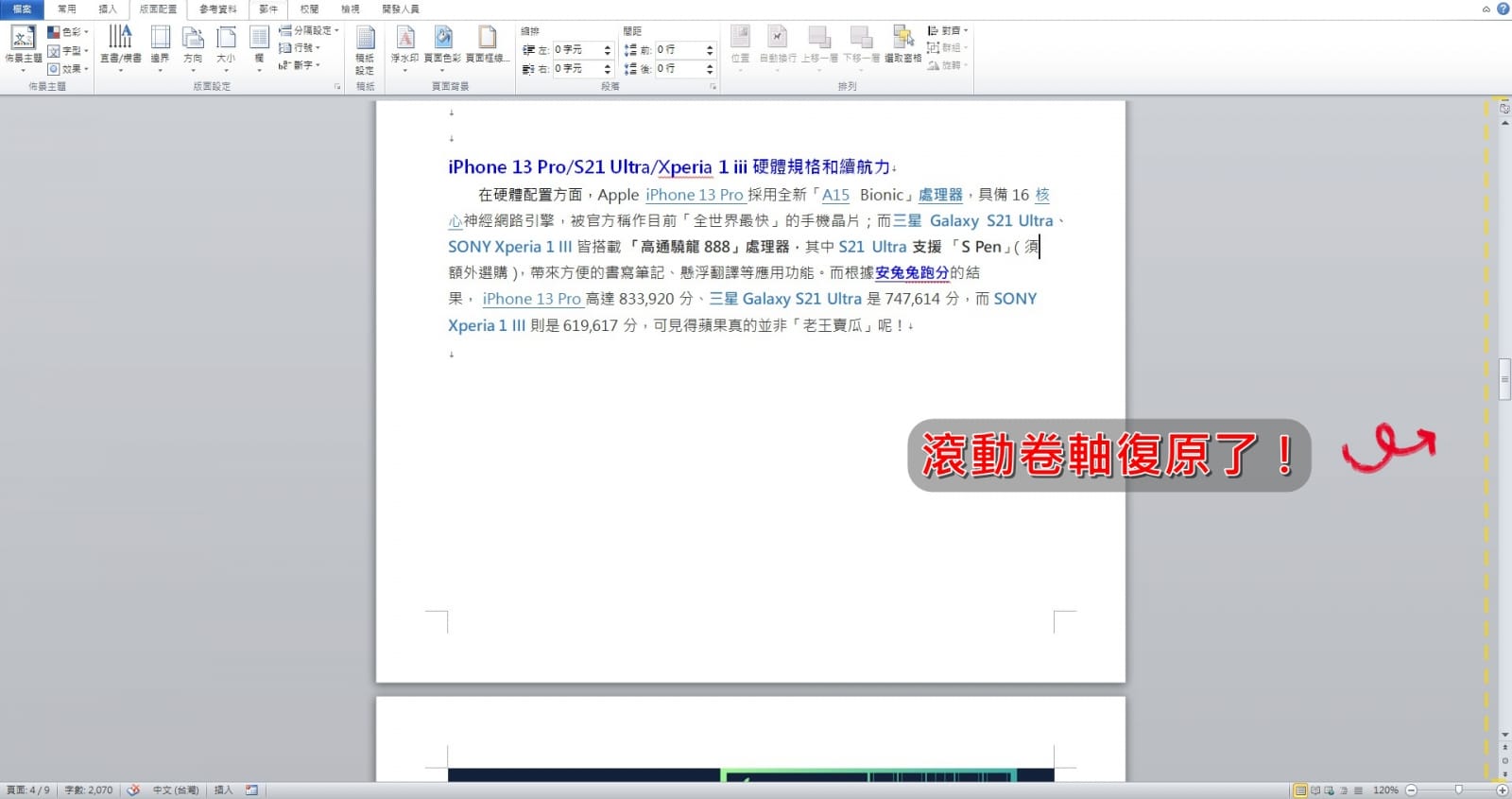This screenshot has height=799, width=1512.
Task: Open the 選取窗格 selection pane
Action: (x=902, y=45)
